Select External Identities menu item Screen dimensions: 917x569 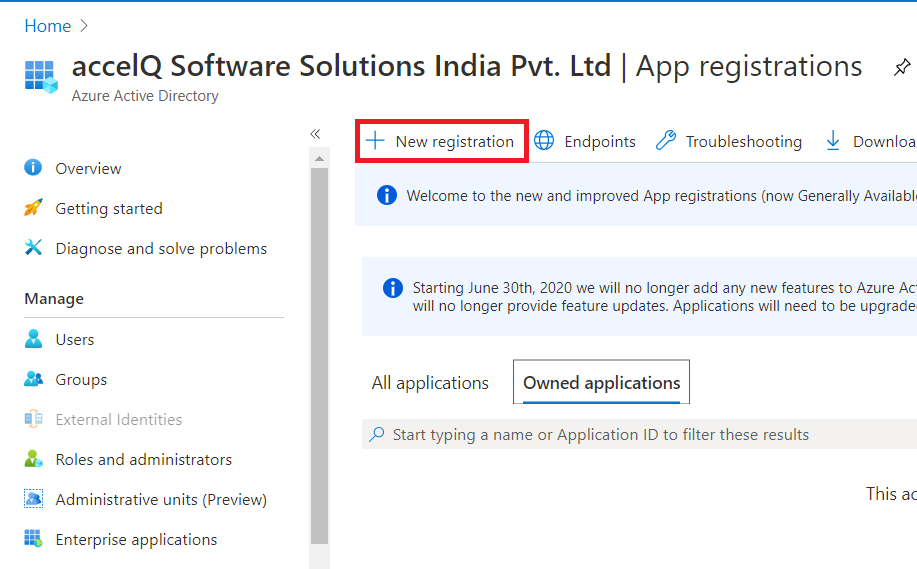(118, 420)
